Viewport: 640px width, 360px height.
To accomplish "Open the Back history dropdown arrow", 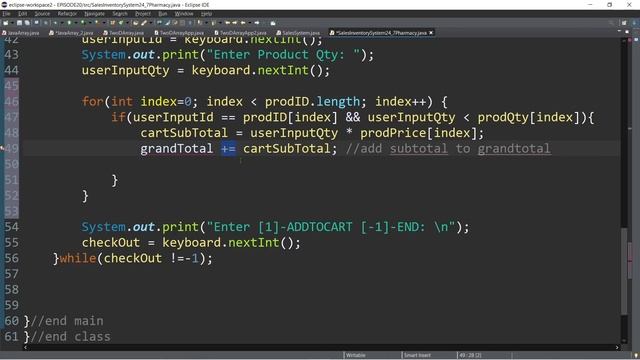I will click(250, 23).
